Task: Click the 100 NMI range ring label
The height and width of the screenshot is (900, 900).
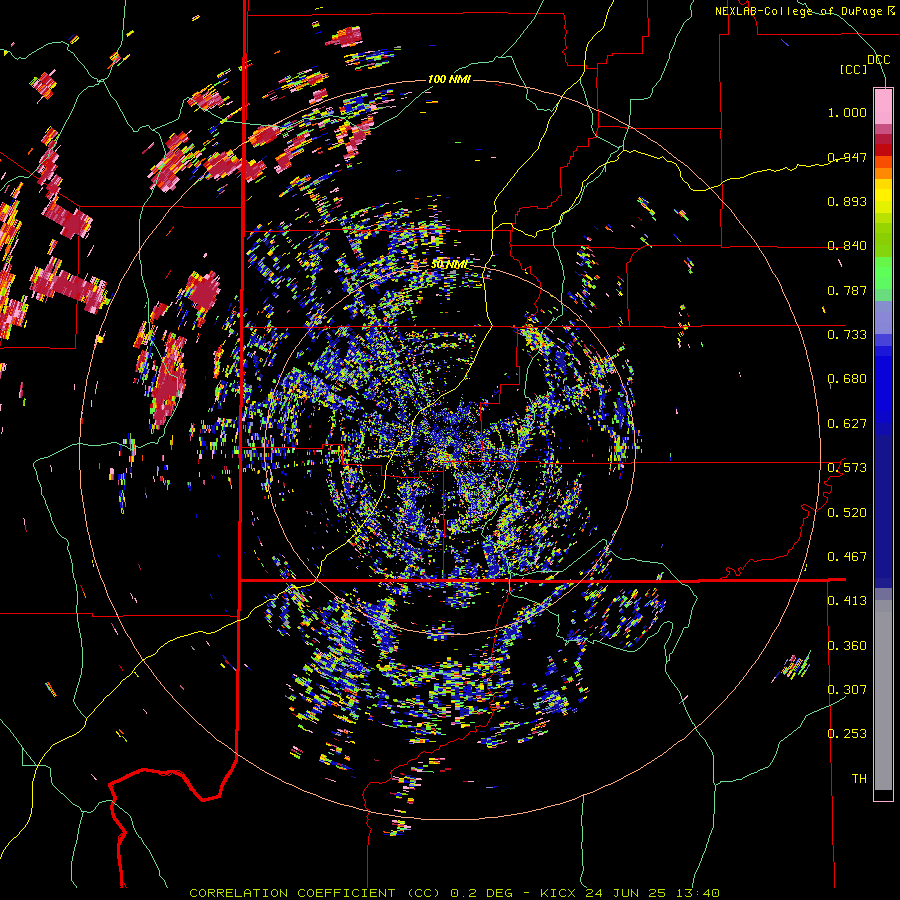Action: (x=449, y=79)
